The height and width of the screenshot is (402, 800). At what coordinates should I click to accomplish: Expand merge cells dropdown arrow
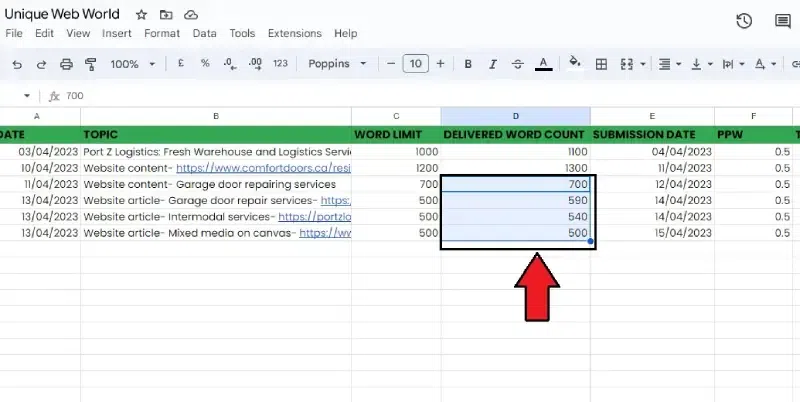643,64
